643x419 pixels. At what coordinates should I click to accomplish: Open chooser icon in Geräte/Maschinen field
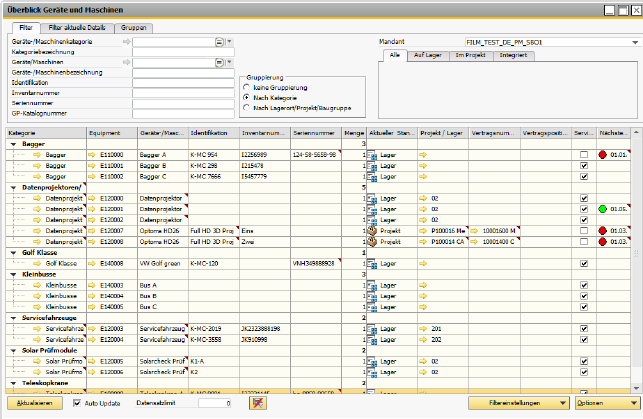219,62
